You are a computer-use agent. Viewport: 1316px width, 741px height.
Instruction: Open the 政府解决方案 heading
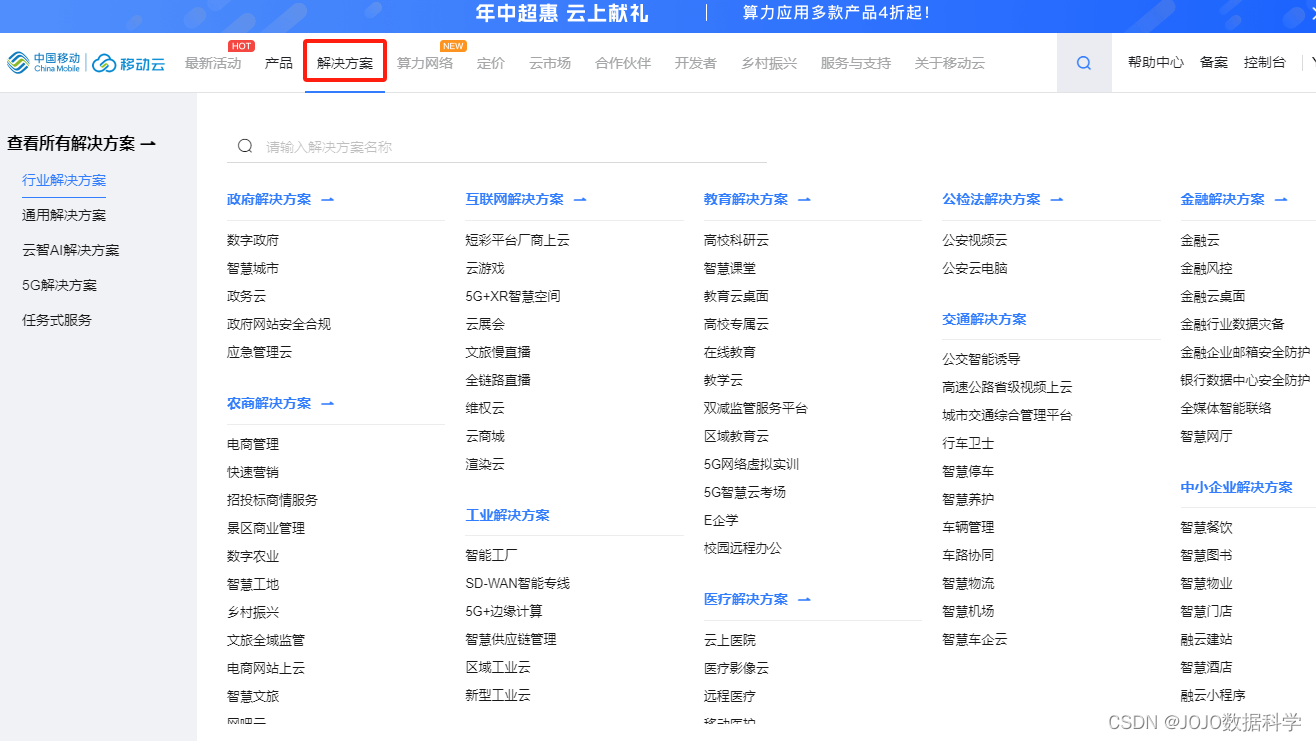point(269,200)
